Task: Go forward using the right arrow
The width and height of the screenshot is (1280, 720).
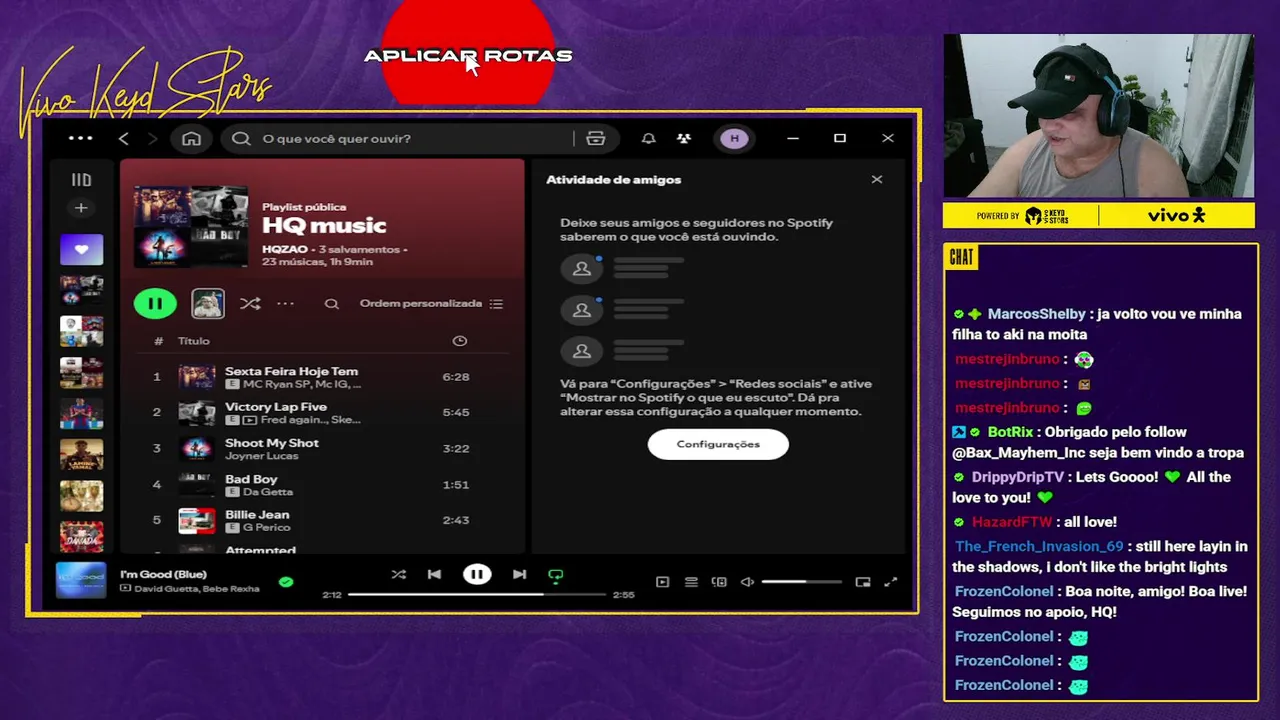Action: click(x=152, y=138)
